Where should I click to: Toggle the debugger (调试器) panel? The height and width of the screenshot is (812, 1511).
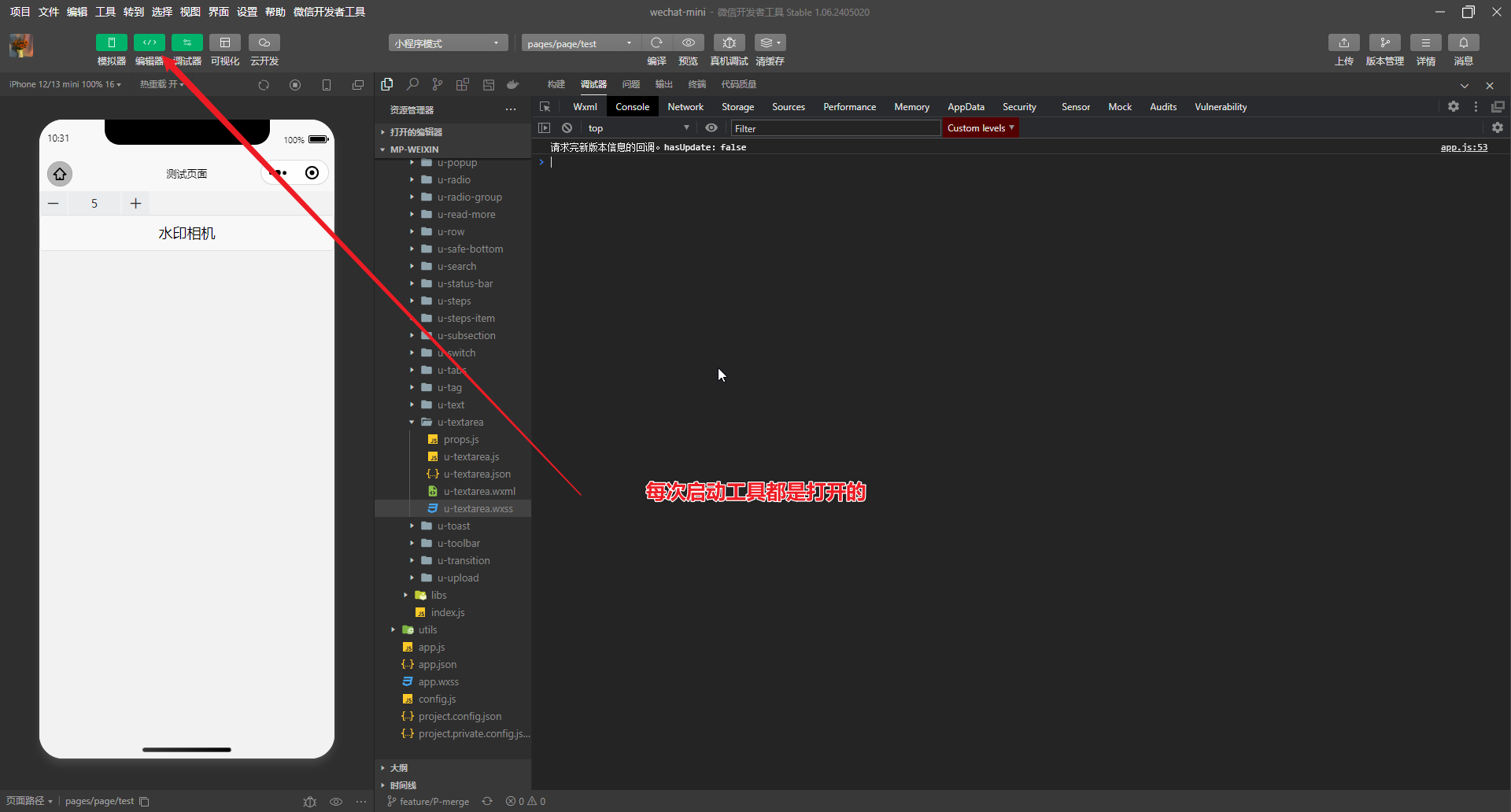(187, 43)
